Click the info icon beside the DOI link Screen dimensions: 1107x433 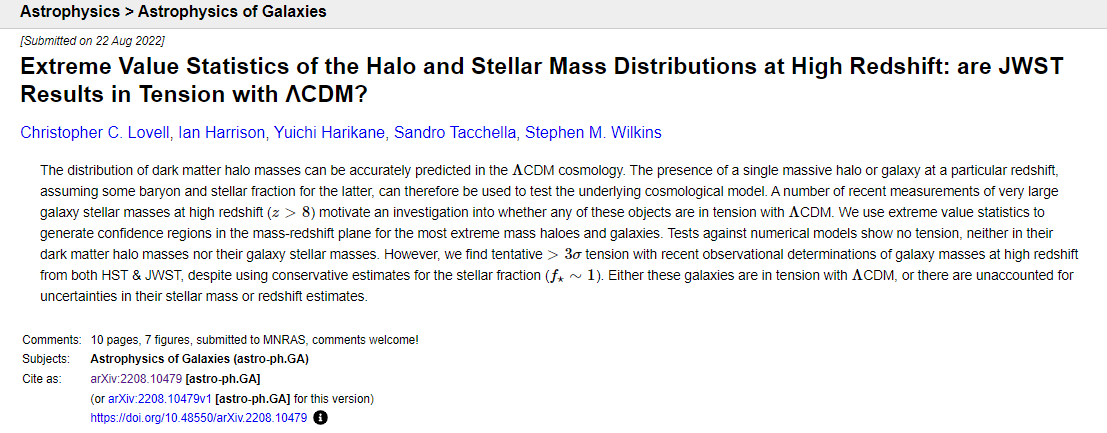click(x=320, y=417)
